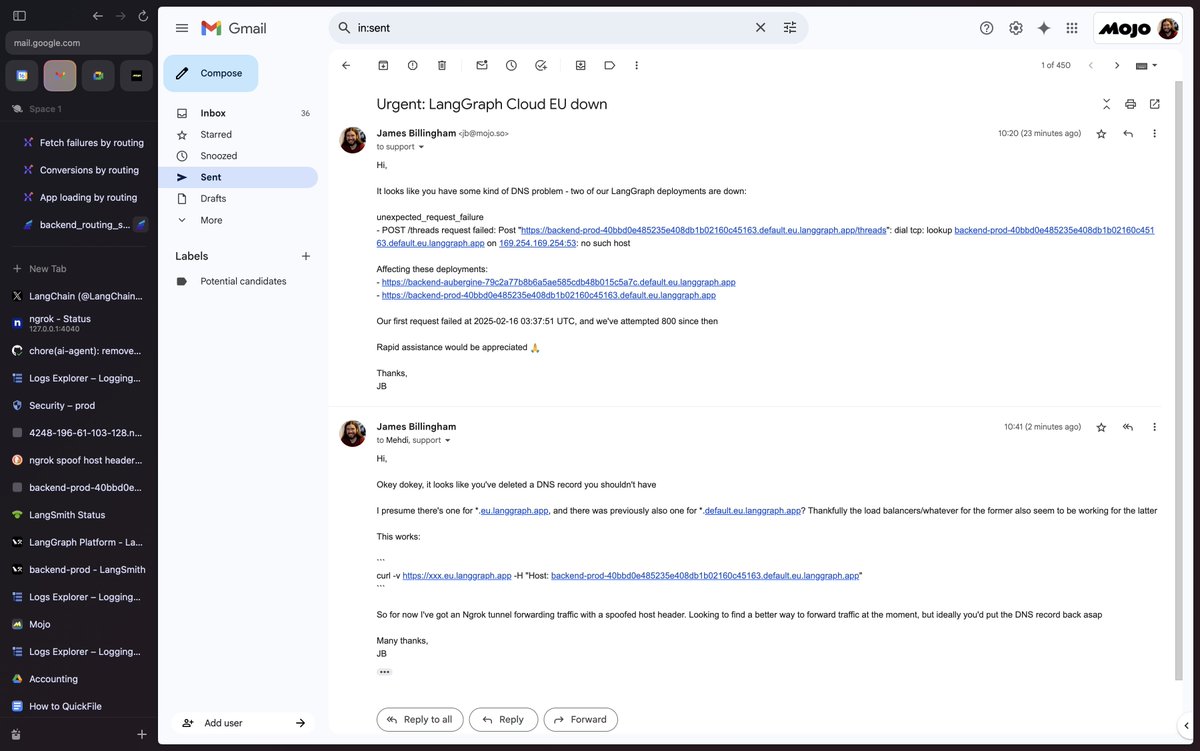Snooze this conversation

511,65
